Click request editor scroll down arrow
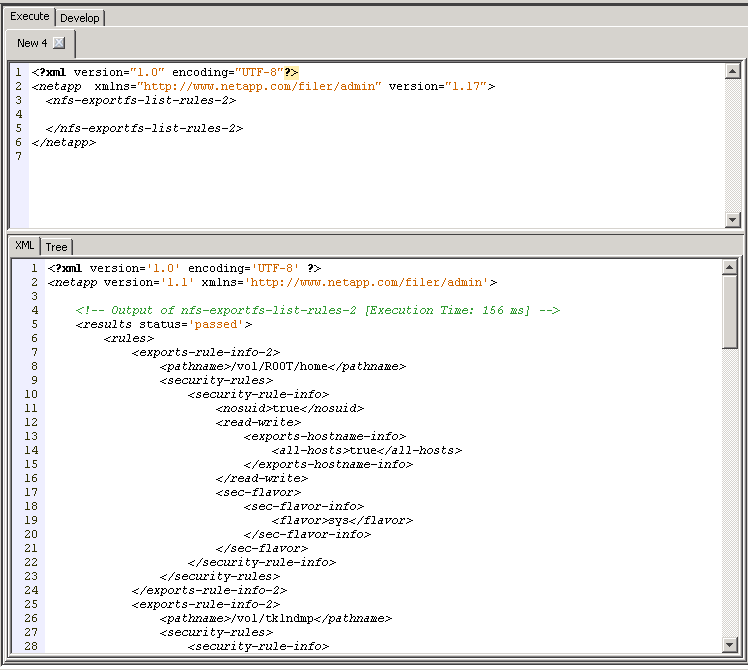This screenshot has width=748, height=670. (732, 220)
